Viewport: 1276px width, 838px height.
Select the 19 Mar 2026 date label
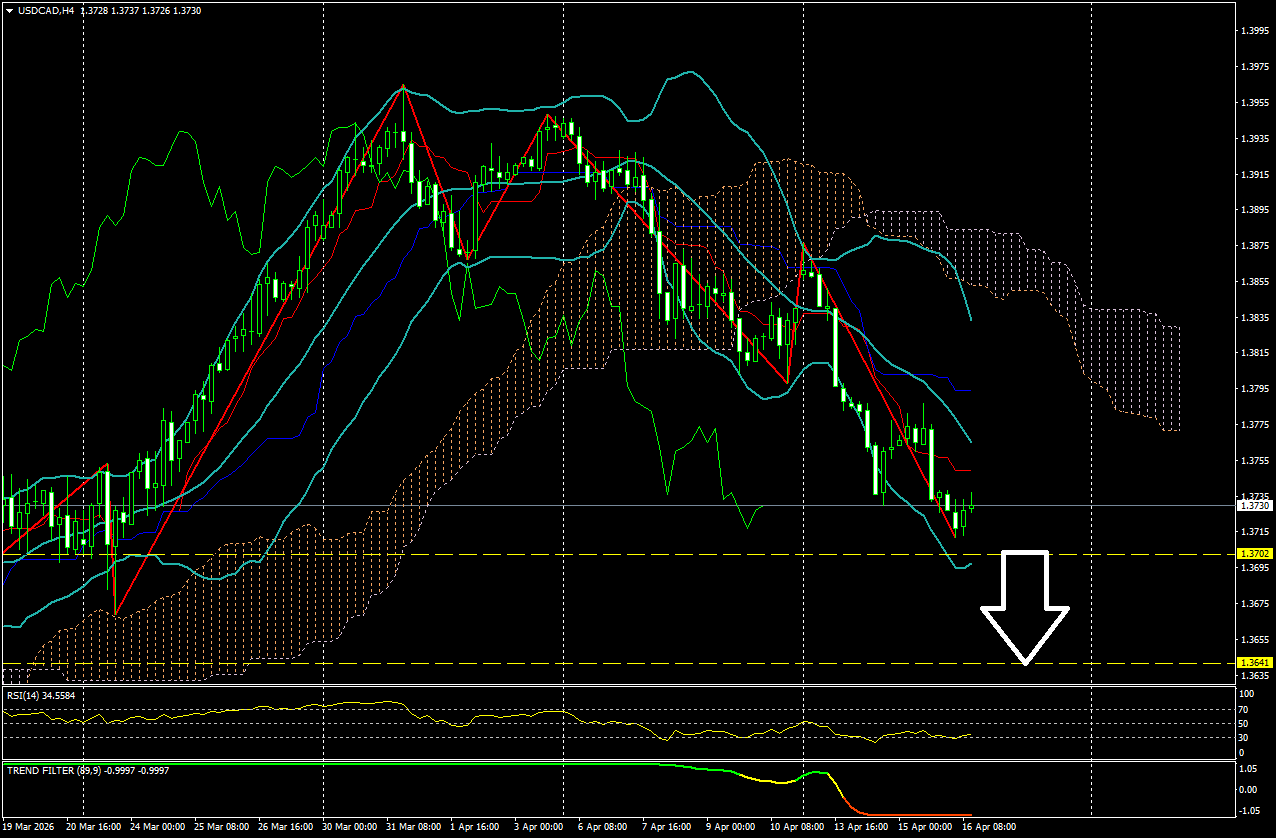coord(30,828)
